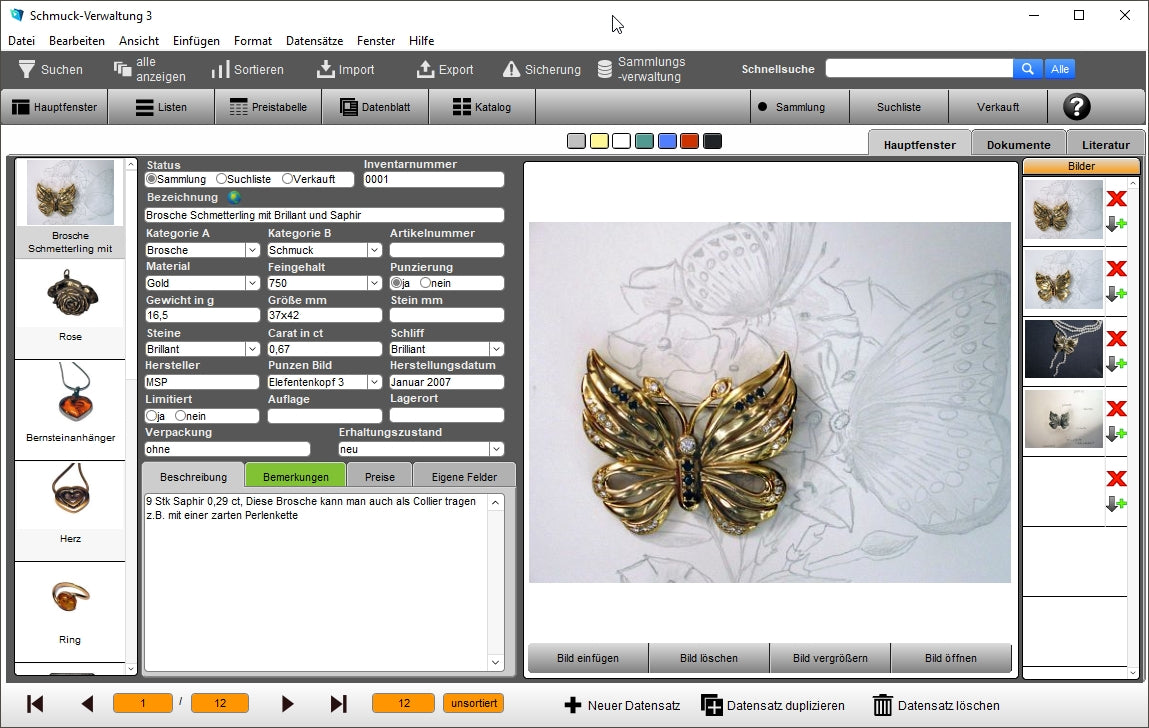The height and width of the screenshot is (728, 1149).
Task: Delete first image with red X
Action: click(x=1116, y=199)
